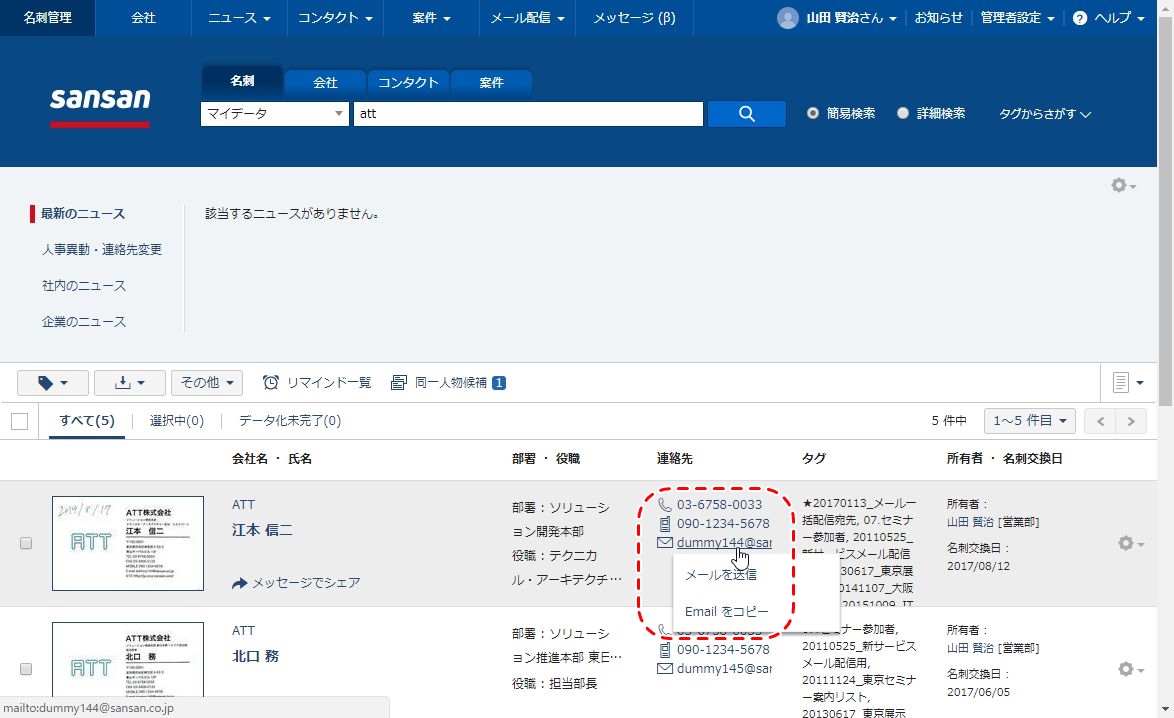1174x718 pixels.
Task: Go to next results page arrow
Action: [1131, 421]
